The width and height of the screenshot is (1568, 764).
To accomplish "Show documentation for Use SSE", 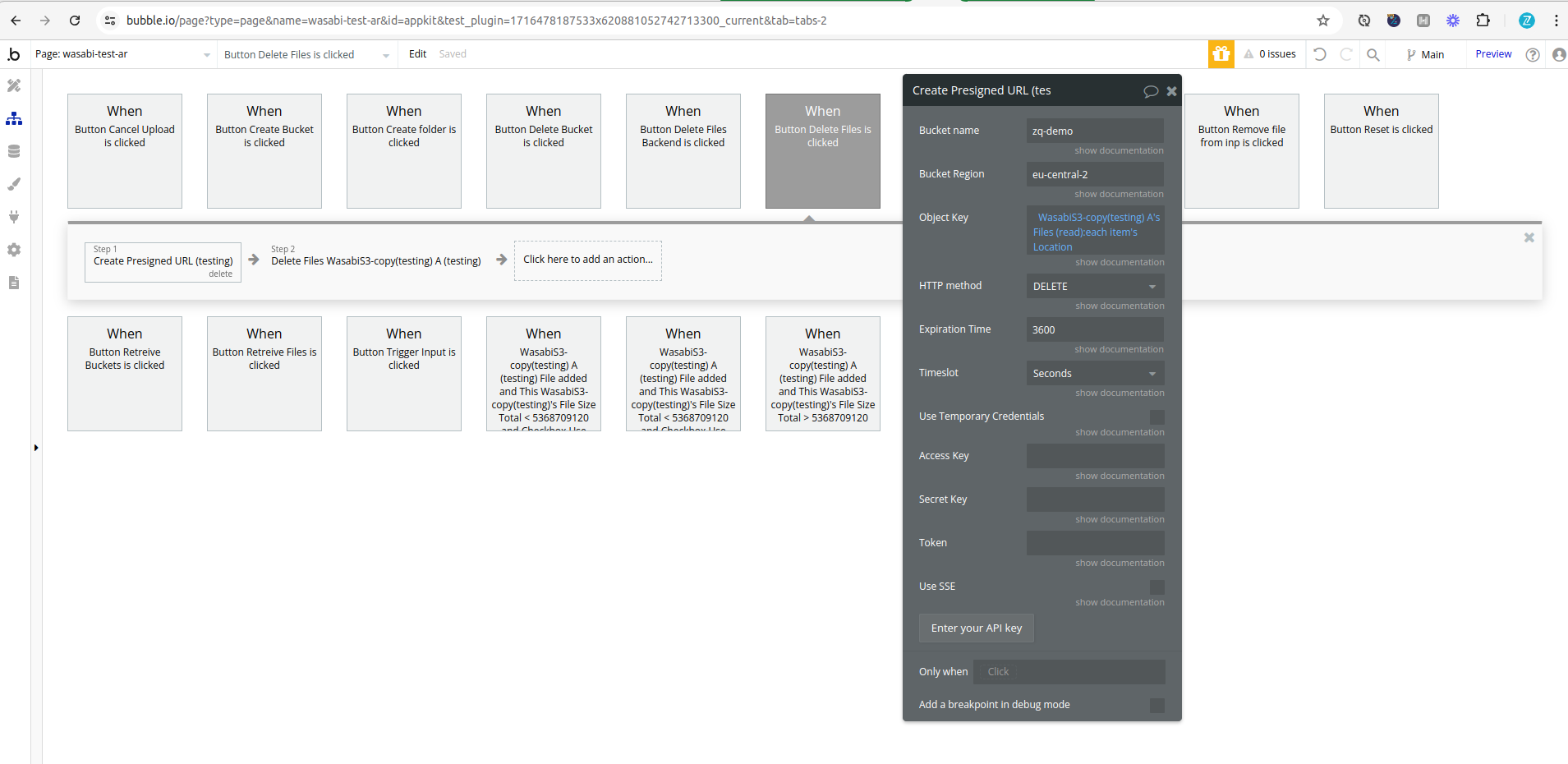I will 1120,602.
